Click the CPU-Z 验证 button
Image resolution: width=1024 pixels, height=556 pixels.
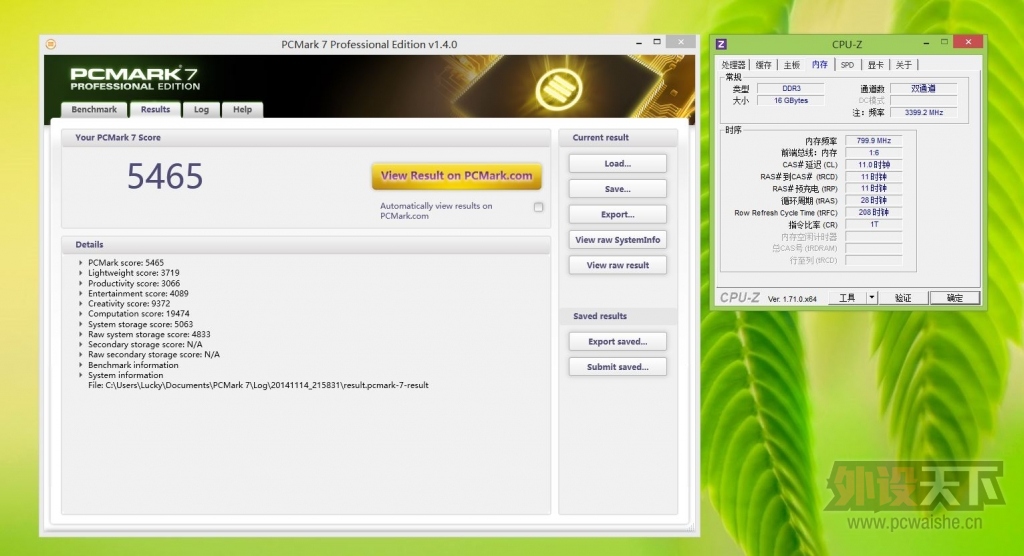point(903,298)
